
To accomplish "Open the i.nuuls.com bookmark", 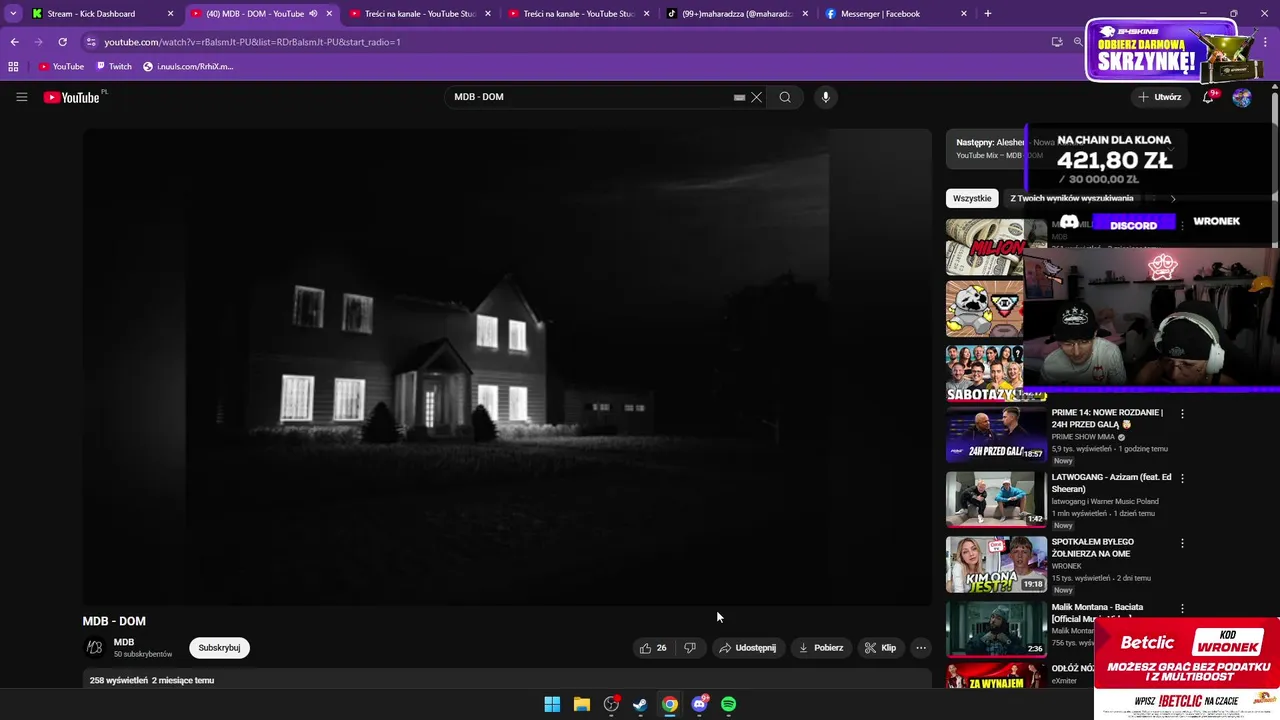I will [189, 66].
